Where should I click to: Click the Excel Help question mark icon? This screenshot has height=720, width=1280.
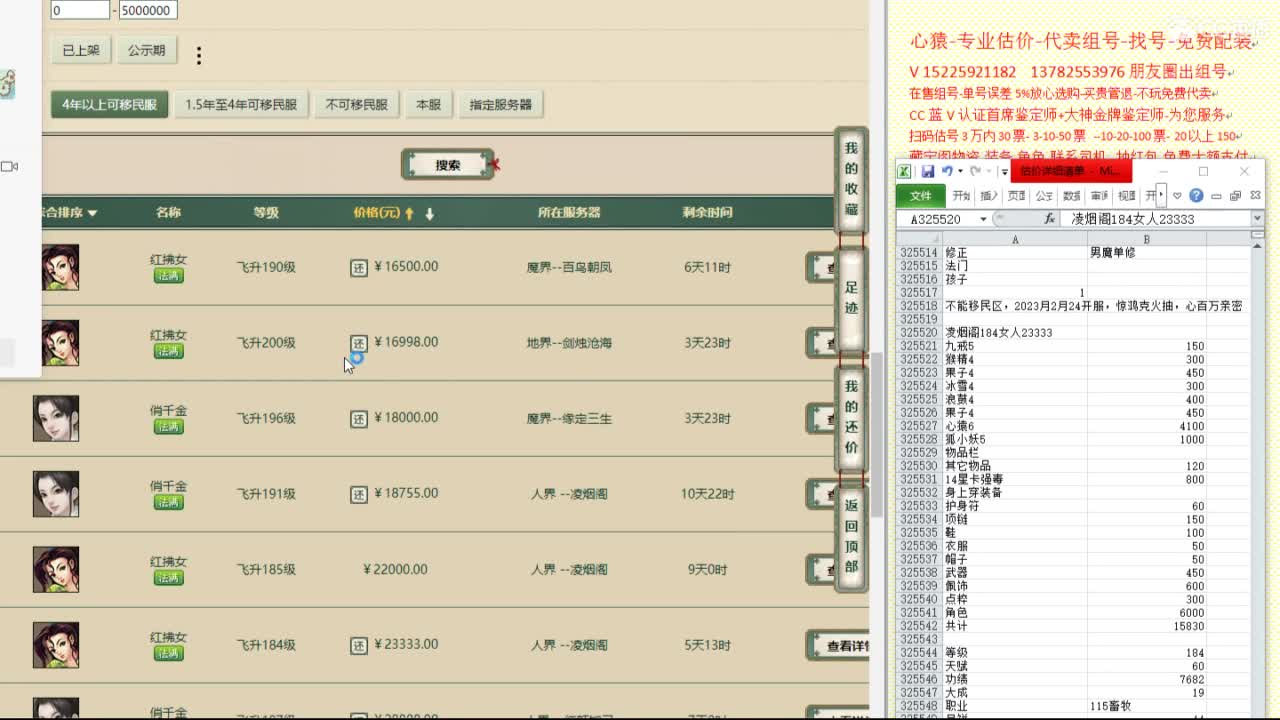point(1197,195)
